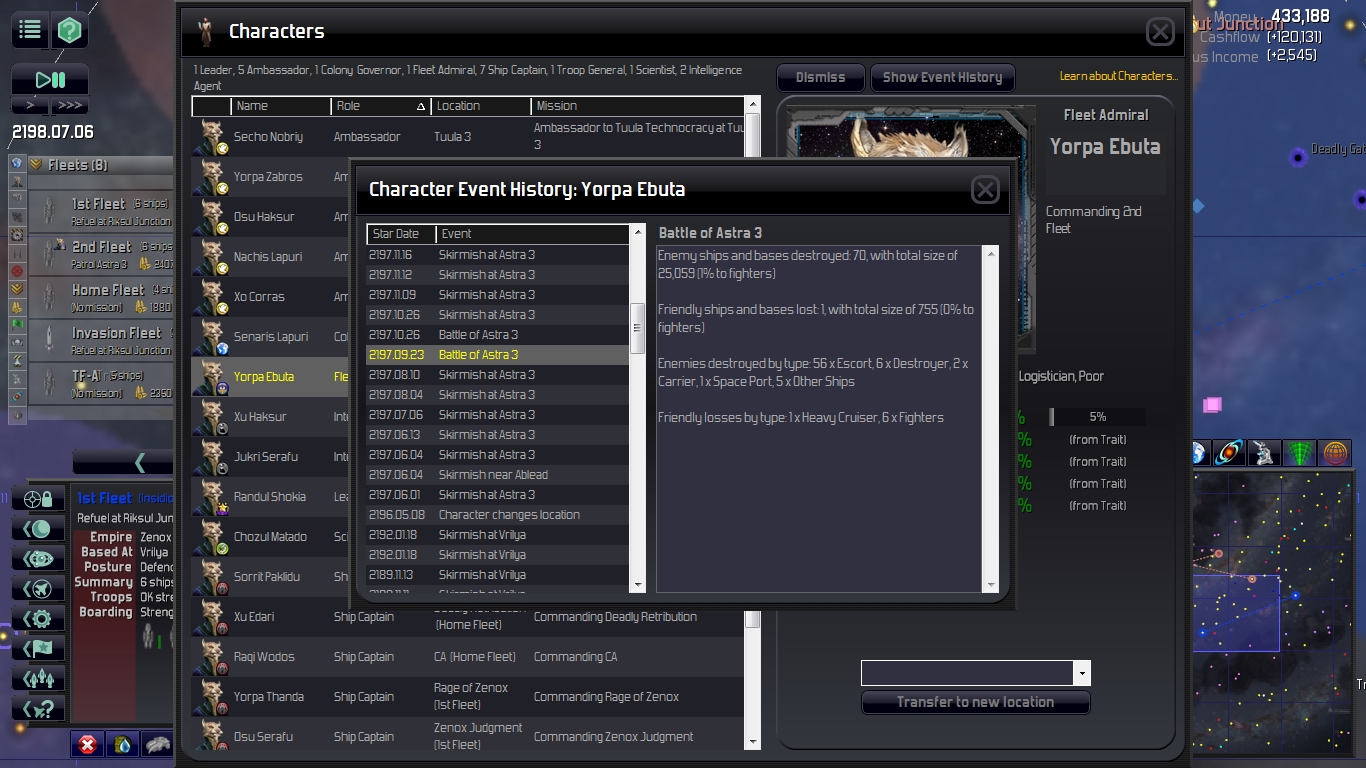1366x768 pixels.
Task: Select 2197.10.26 Battle of Astra 3 event
Action: pos(498,335)
